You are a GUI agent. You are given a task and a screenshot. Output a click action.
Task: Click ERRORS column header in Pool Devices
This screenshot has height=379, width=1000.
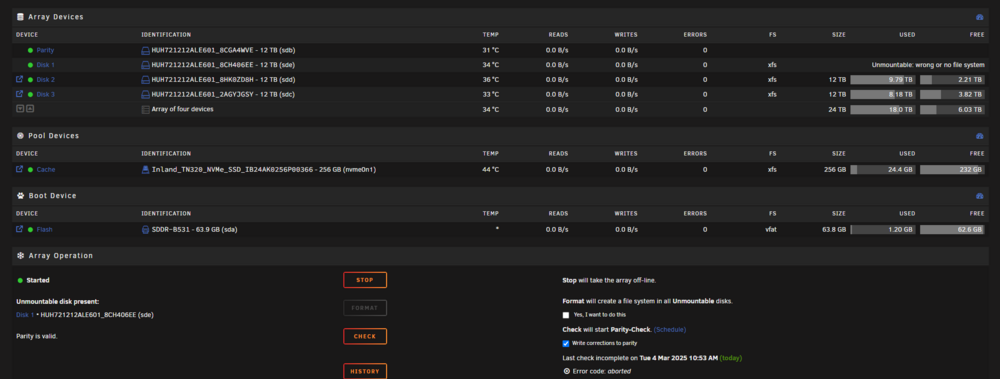(695, 154)
